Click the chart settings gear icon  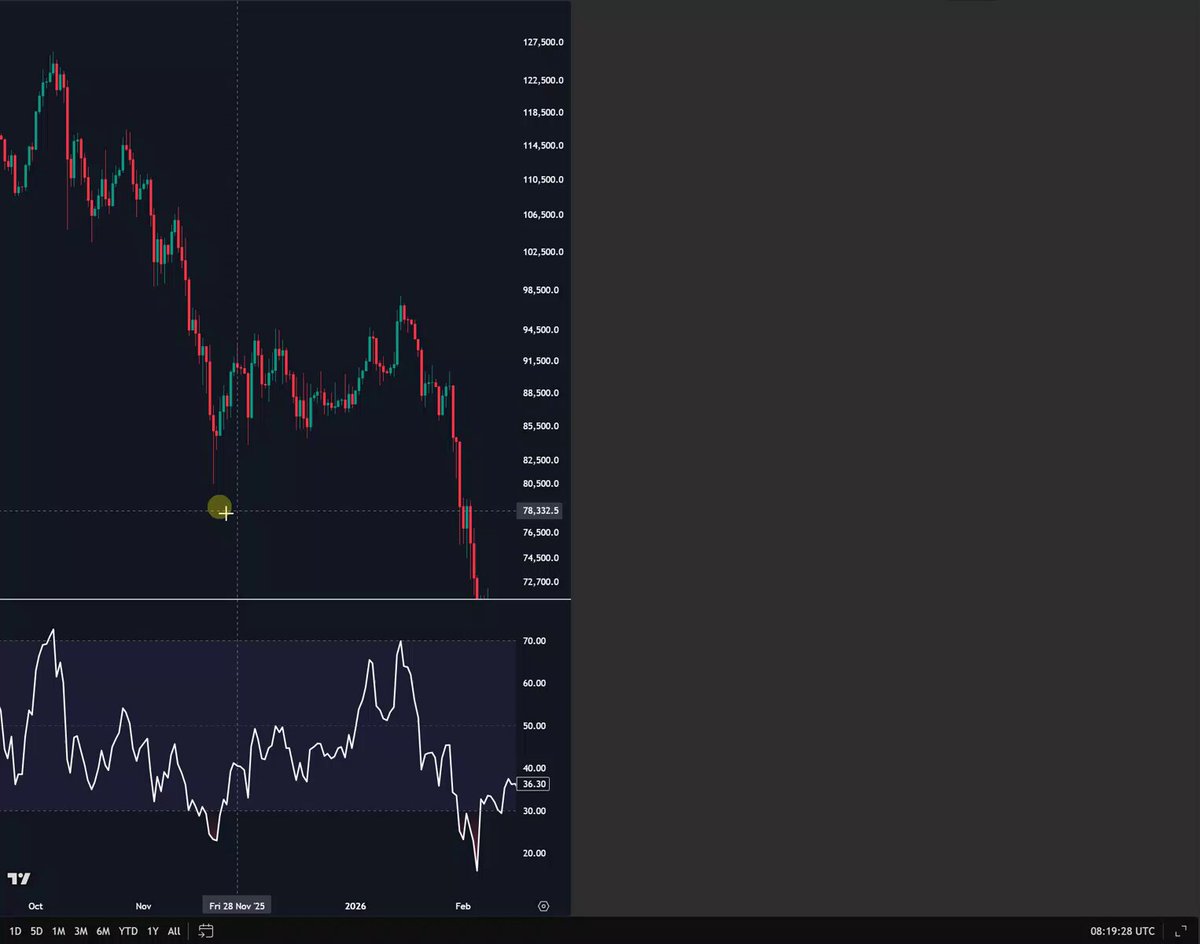point(543,906)
